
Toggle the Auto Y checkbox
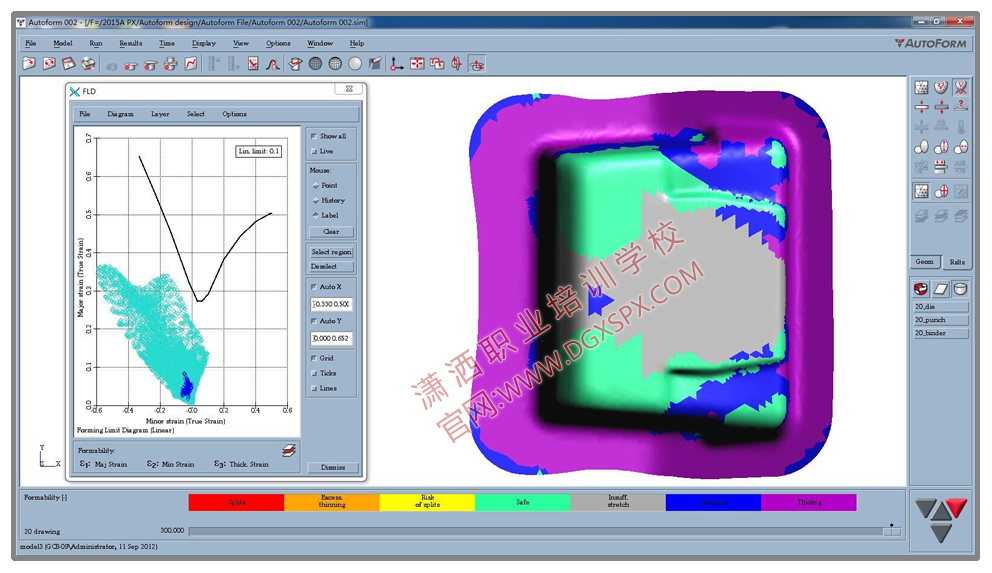tap(314, 321)
